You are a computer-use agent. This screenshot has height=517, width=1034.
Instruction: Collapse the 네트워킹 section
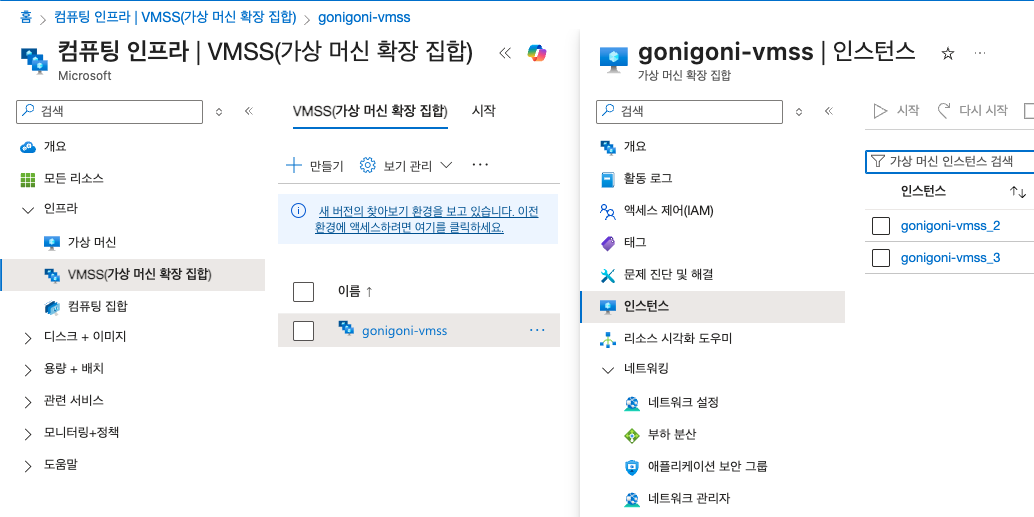coord(608,371)
